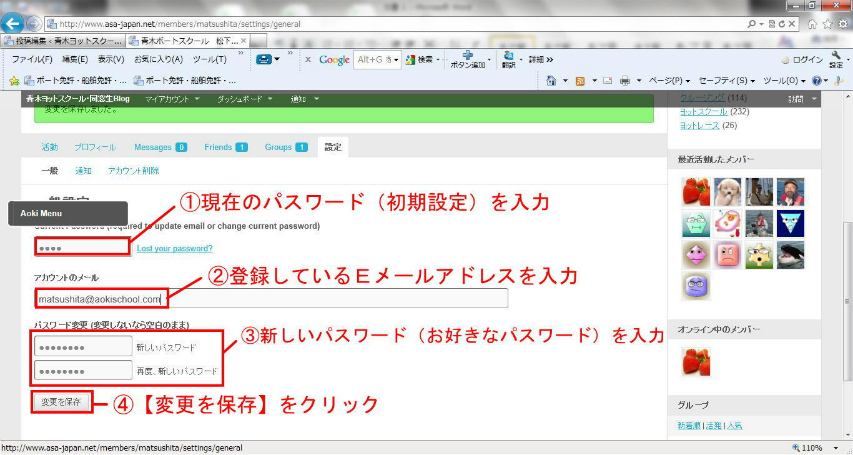Click the command bar Home icon

coord(551,81)
